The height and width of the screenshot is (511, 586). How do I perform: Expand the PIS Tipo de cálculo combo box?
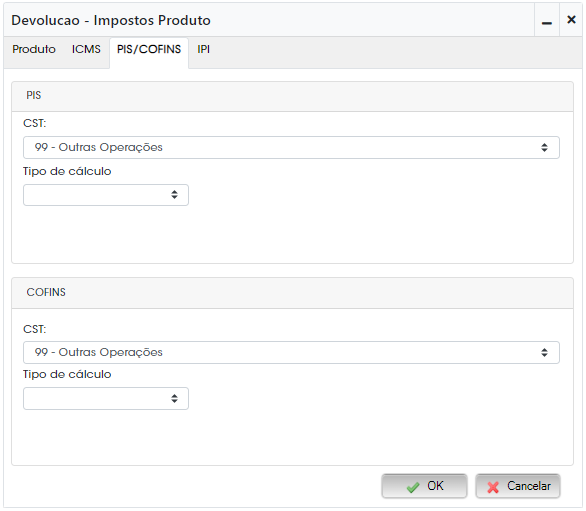pyautogui.click(x=106, y=195)
